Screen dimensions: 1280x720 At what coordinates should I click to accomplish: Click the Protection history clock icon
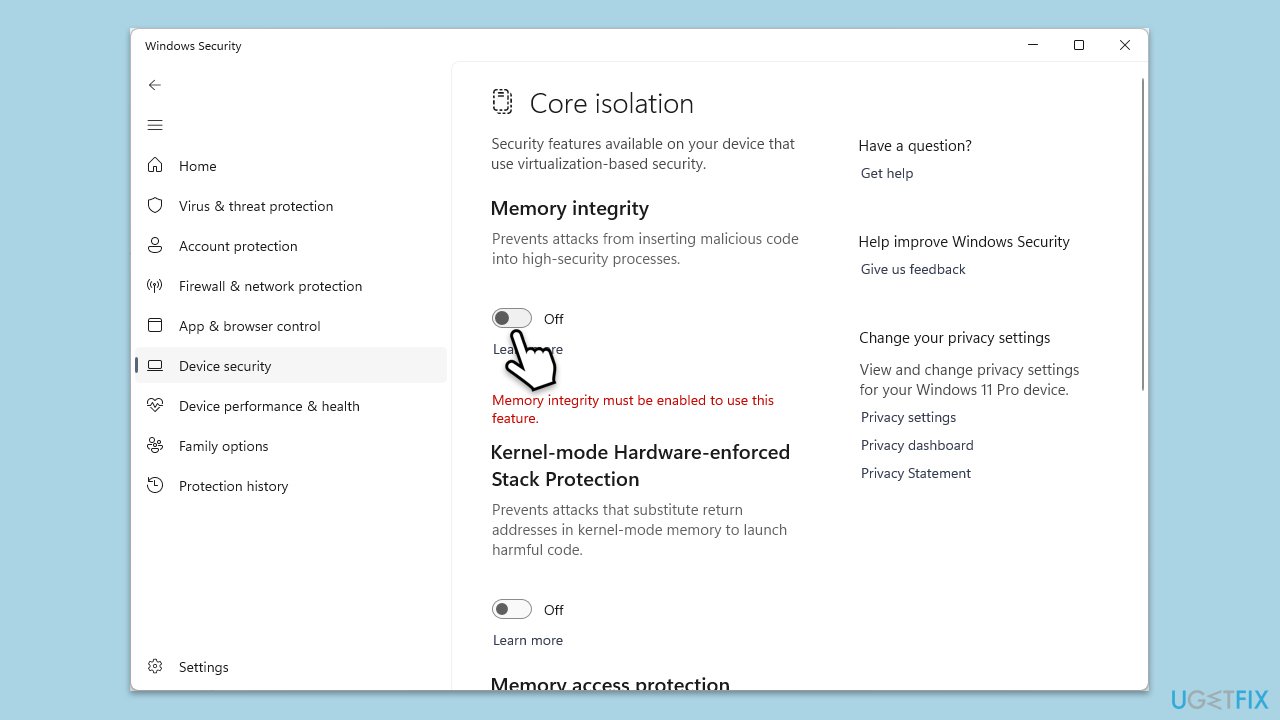pyautogui.click(x=155, y=486)
